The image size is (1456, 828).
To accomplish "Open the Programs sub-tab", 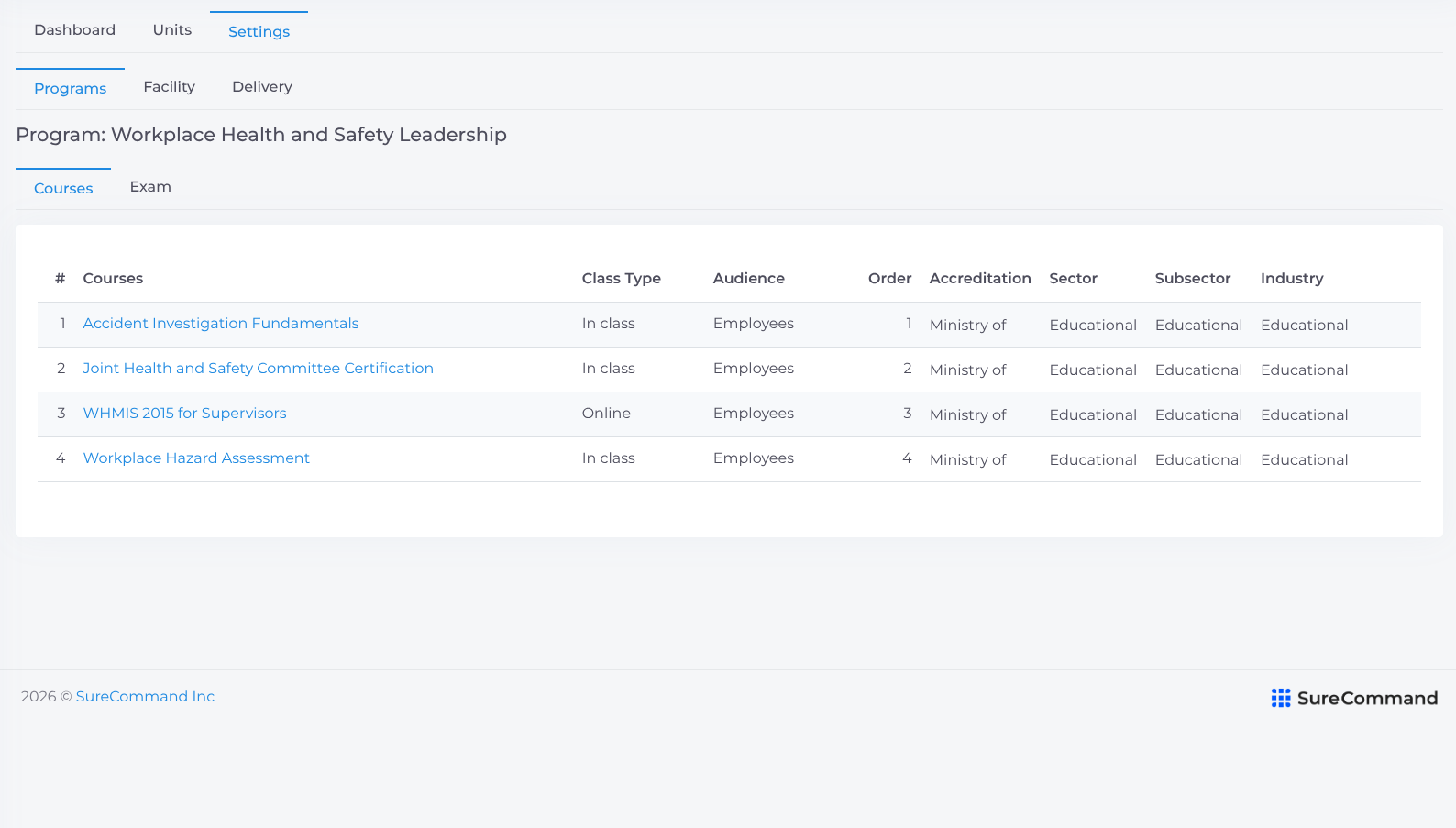I will [x=70, y=89].
